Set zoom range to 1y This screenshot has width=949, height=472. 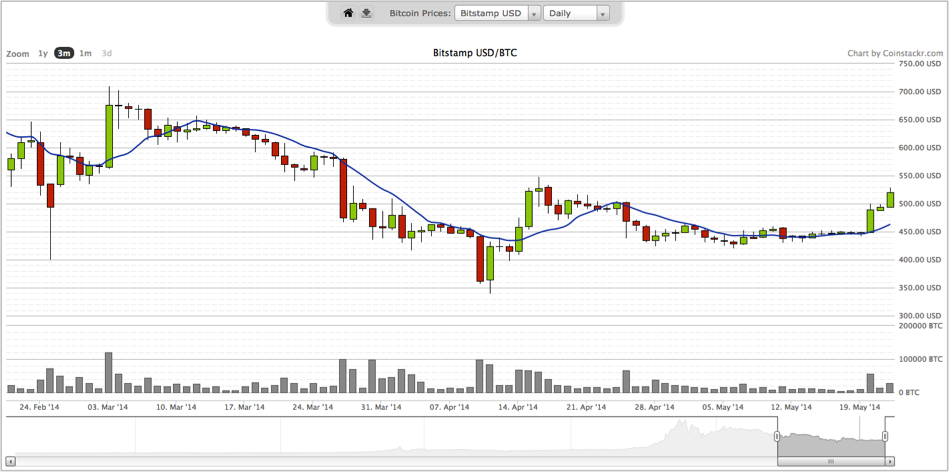(x=43, y=53)
